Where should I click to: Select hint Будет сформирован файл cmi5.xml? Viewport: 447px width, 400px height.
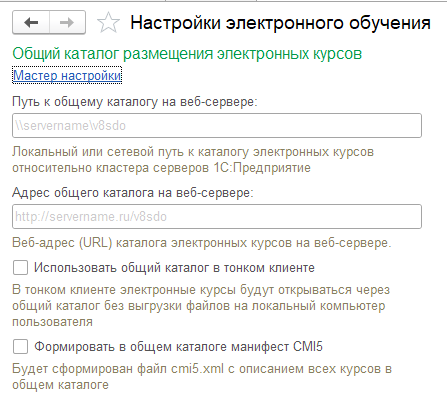tap(202, 377)
